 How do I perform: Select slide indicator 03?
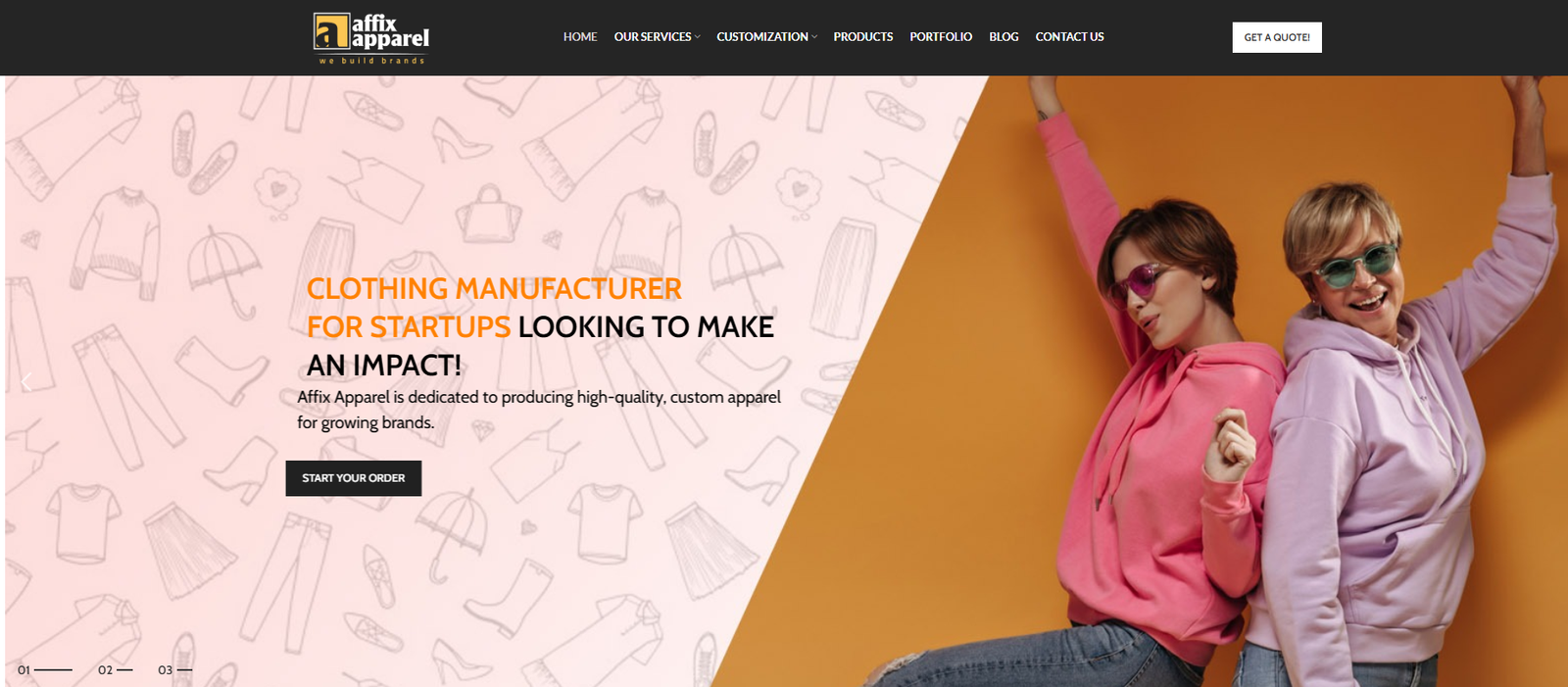pyautogui.click(x=175, y=670)
